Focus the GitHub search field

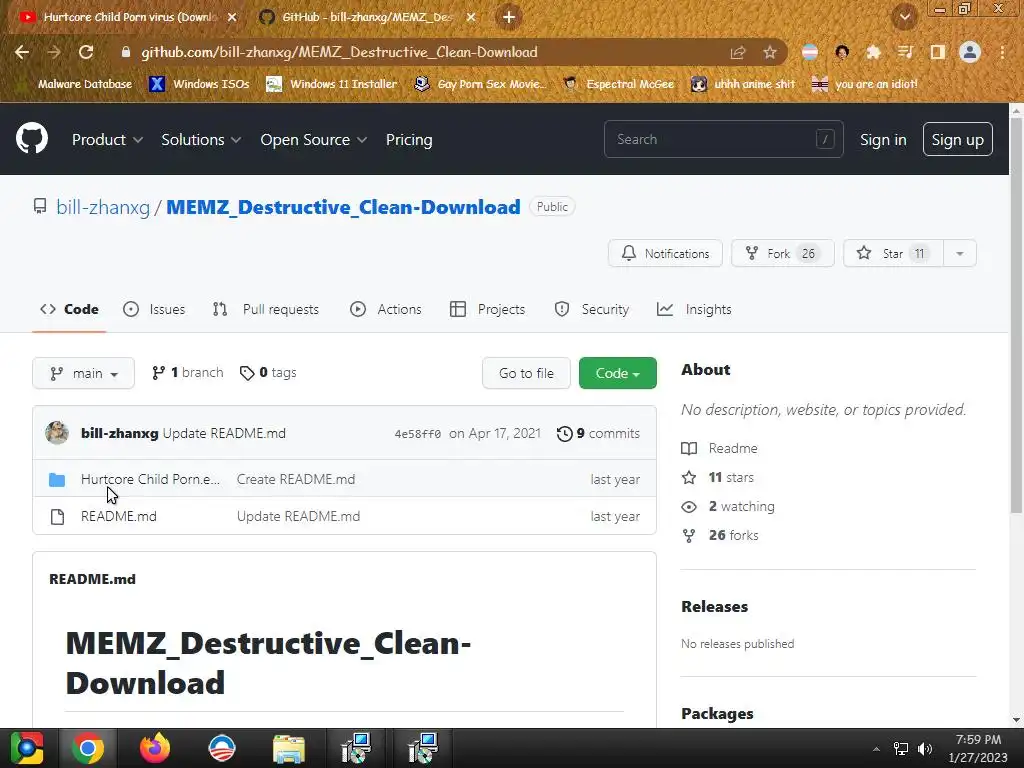coord(724,140)
